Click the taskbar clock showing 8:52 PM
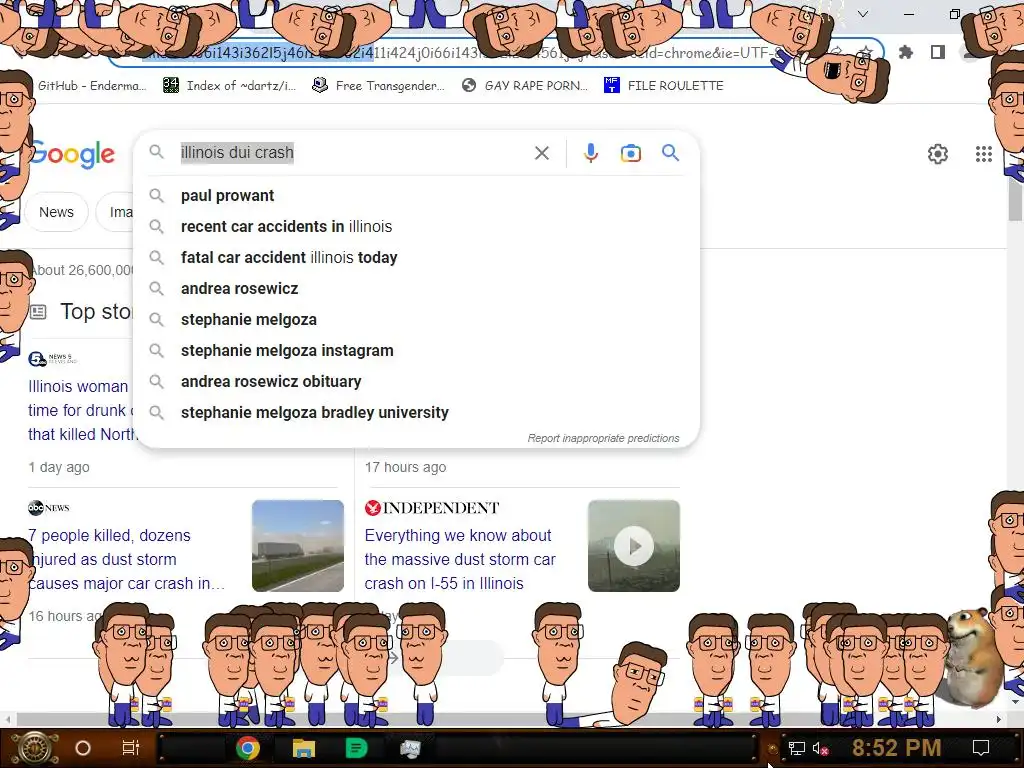 coord(896,748)
